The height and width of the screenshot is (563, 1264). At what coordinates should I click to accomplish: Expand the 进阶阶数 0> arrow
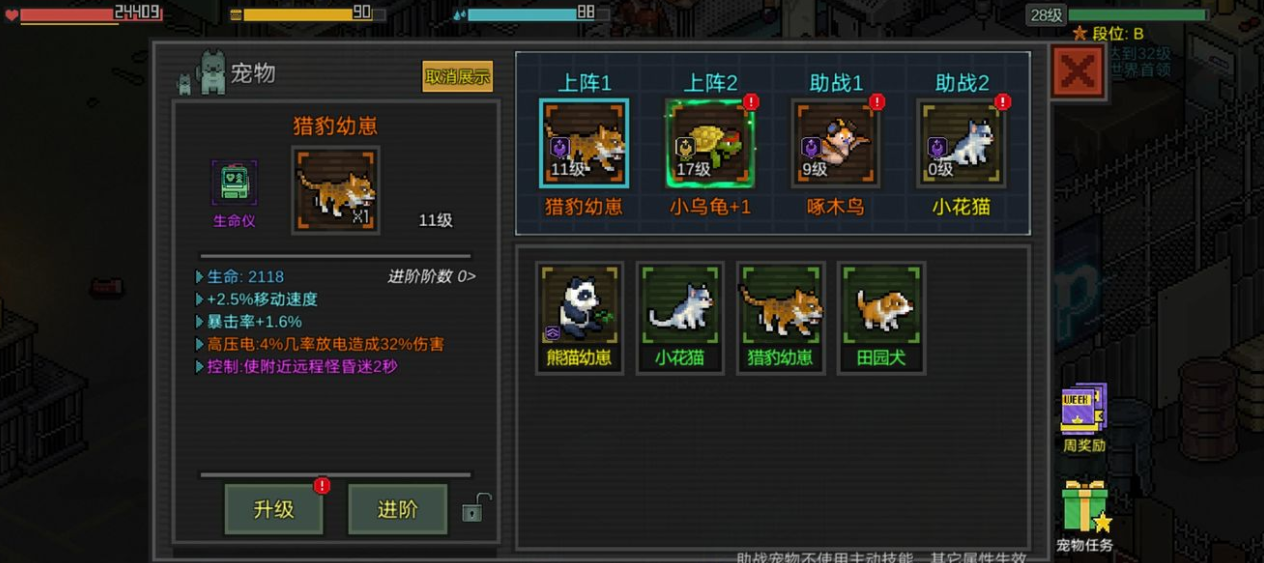(x=431, y=277)
